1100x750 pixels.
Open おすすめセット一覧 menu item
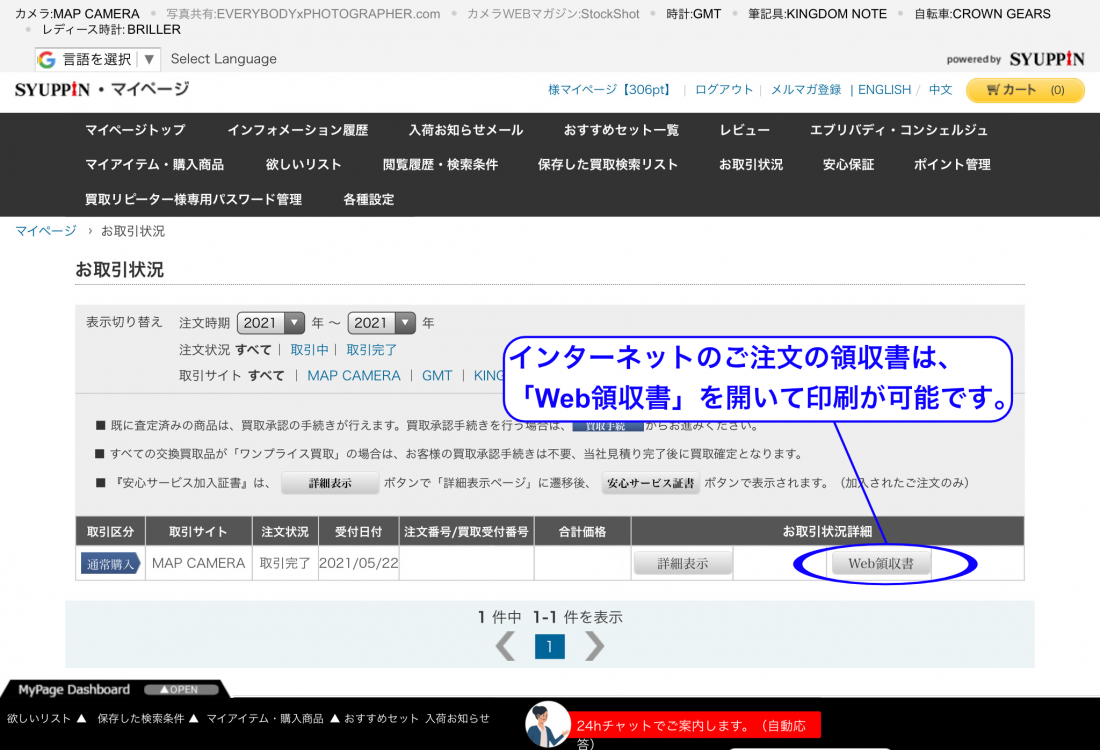622,130
